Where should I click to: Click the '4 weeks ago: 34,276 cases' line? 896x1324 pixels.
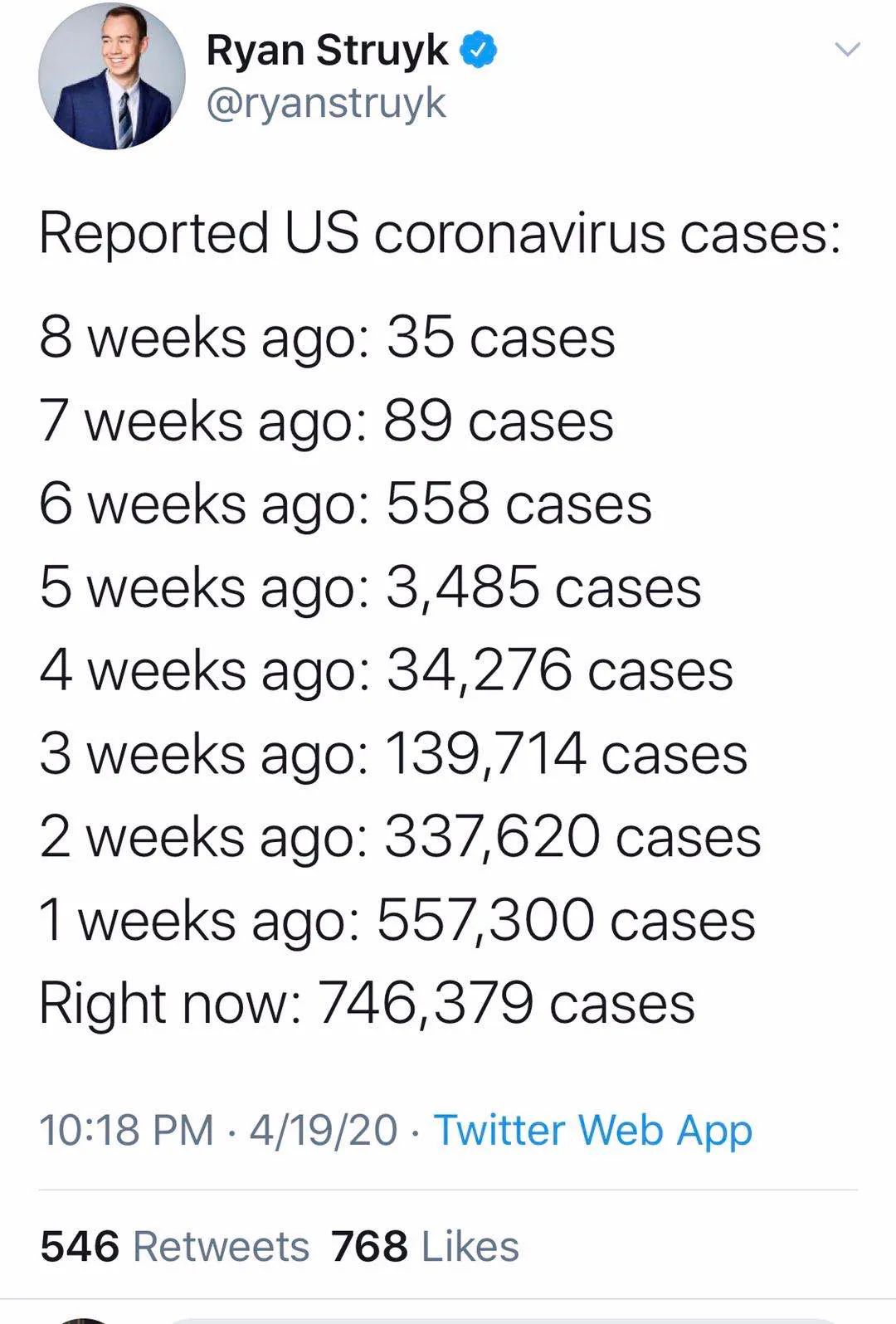click(386, 671)
